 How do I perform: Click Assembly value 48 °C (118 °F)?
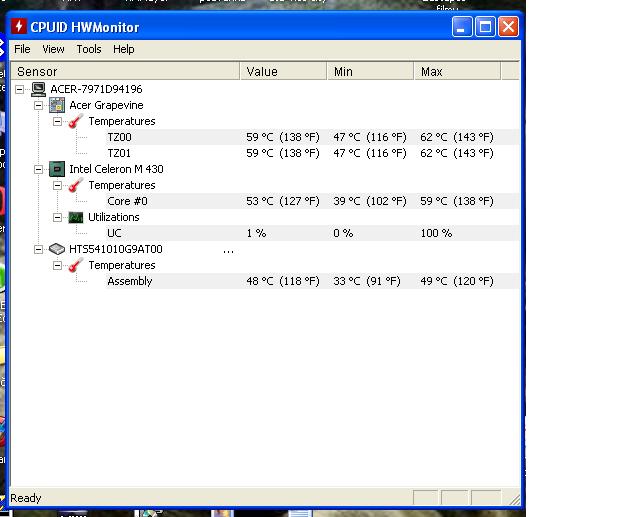(x=283, y=281)
